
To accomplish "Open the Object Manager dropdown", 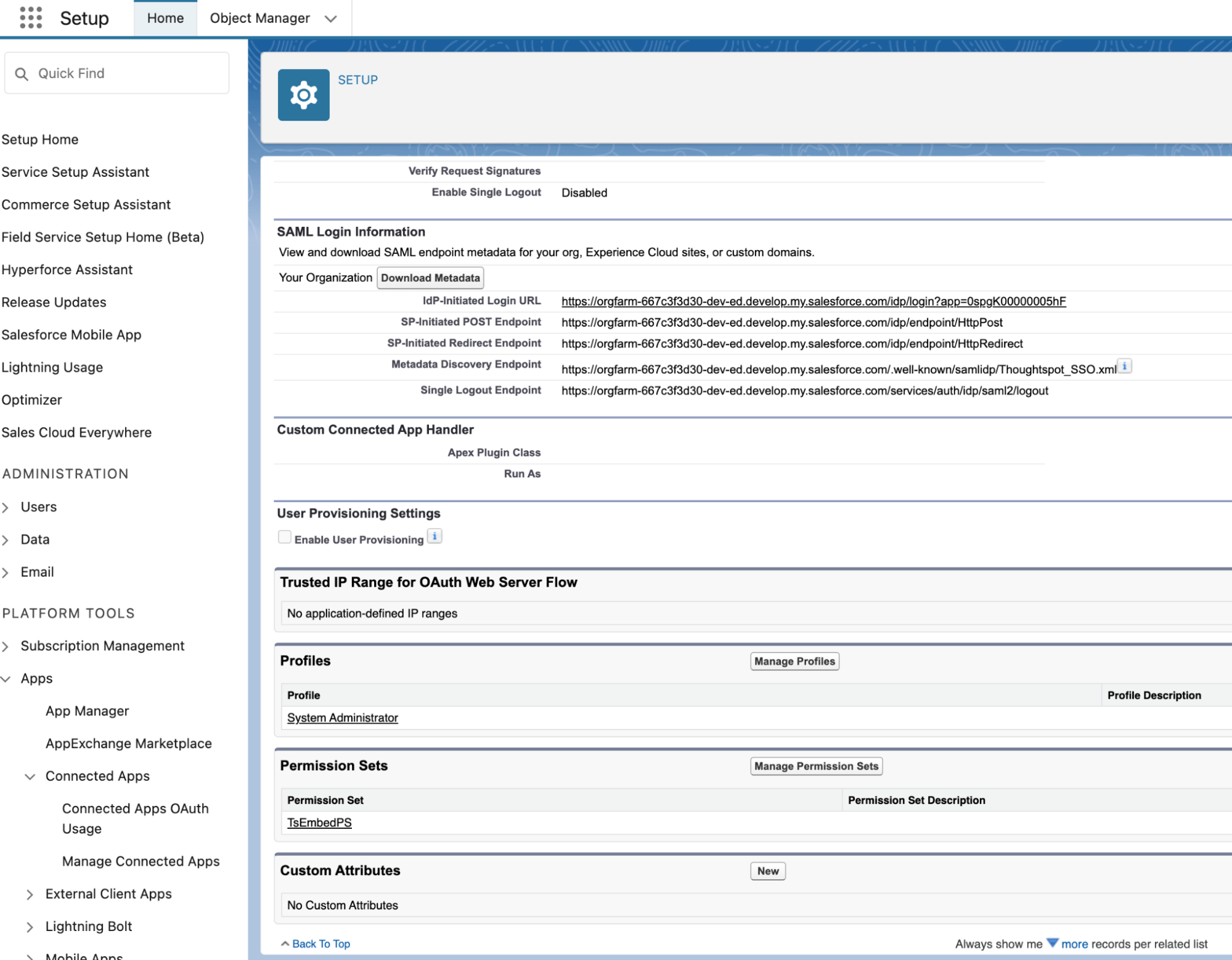I will [331, 18].
